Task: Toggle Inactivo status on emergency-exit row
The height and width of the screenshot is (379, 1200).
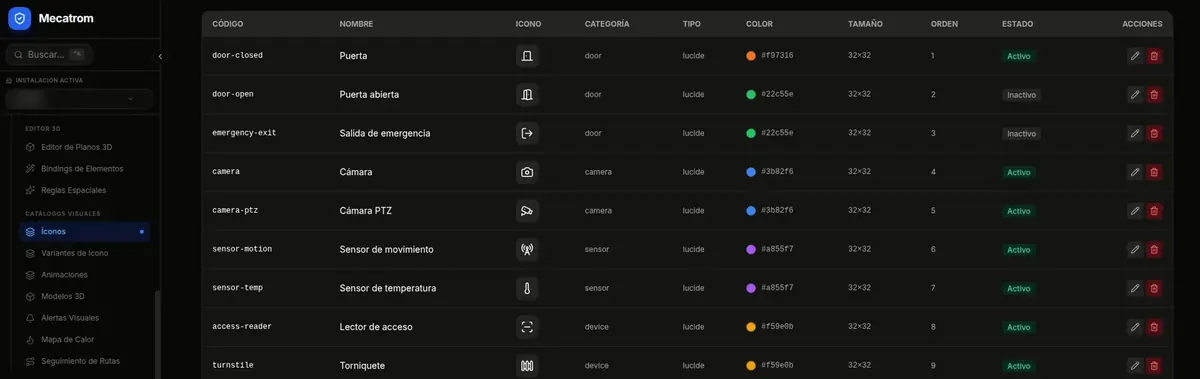Action: click(1021, 134)
